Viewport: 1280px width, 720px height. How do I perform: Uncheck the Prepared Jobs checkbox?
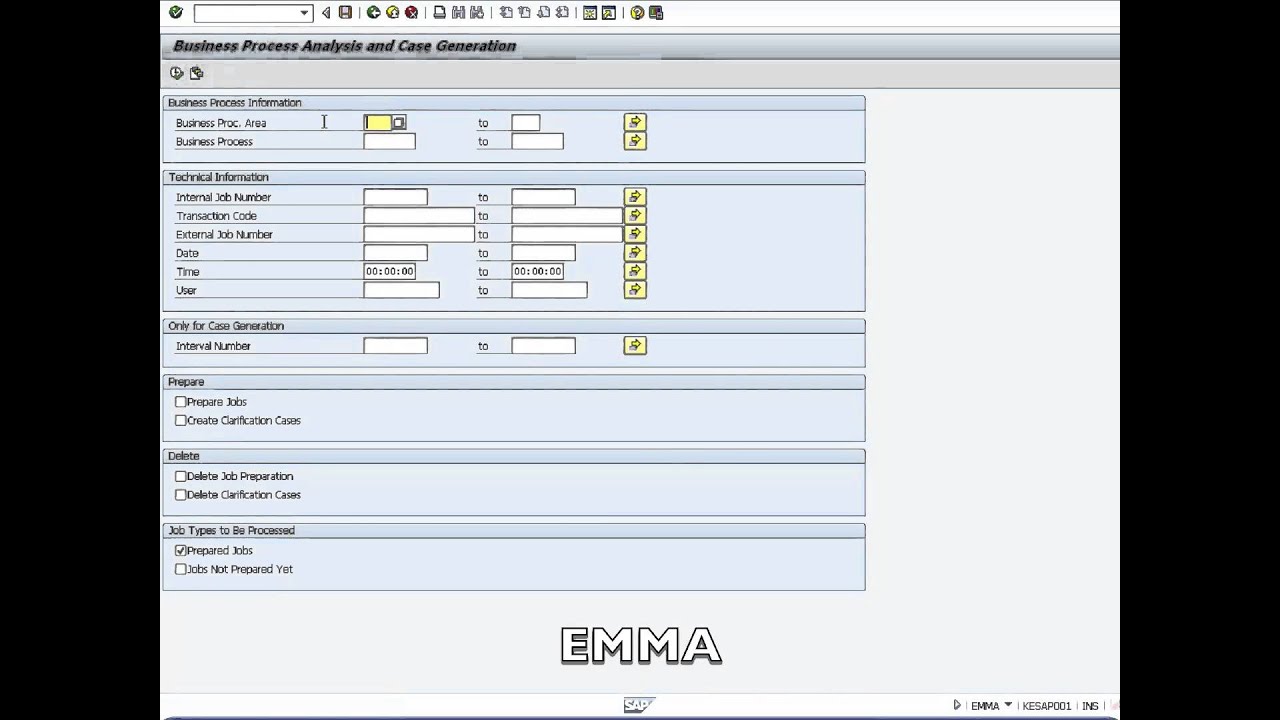tap(181, 551)
